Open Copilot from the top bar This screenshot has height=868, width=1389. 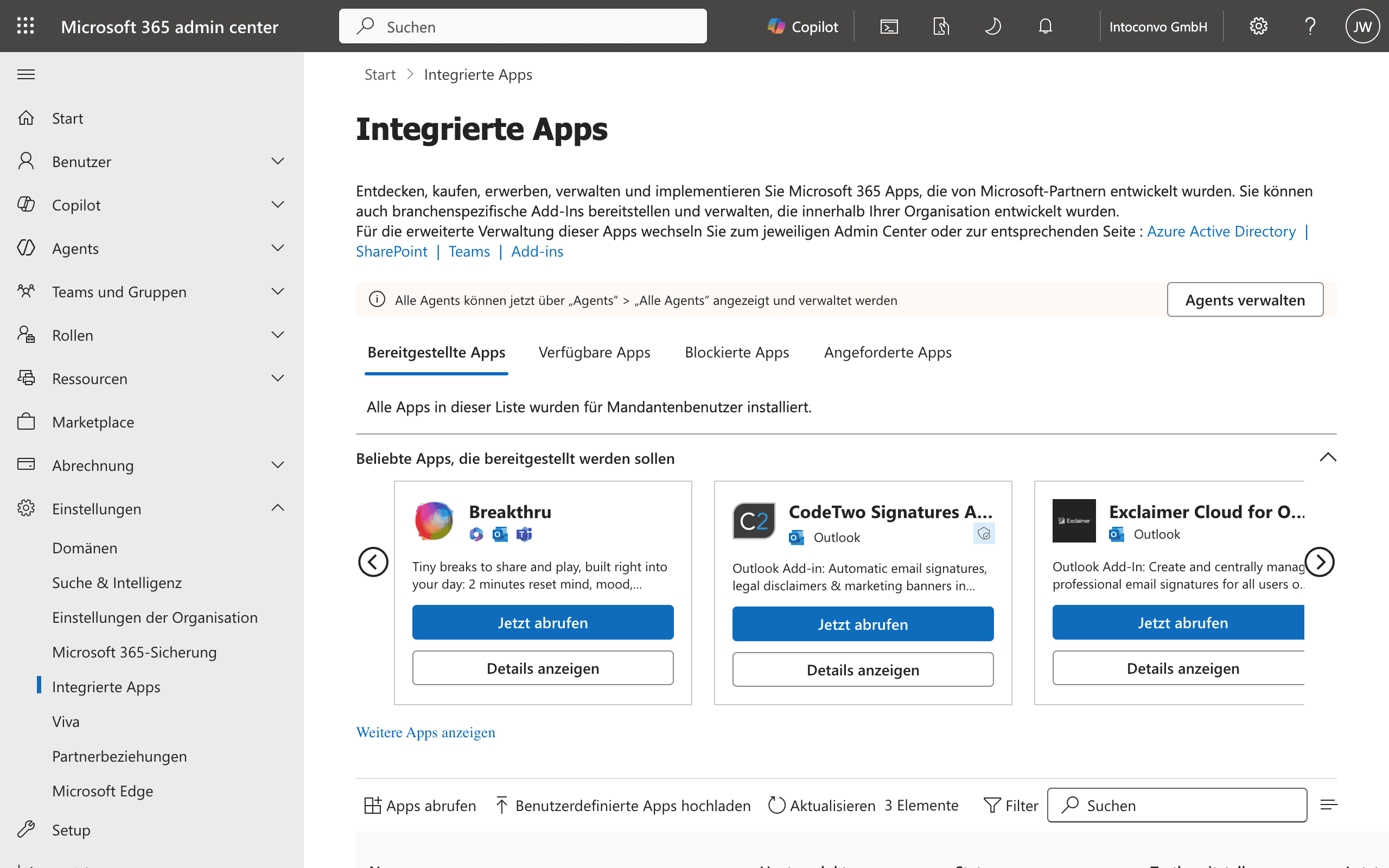[802, 27]
